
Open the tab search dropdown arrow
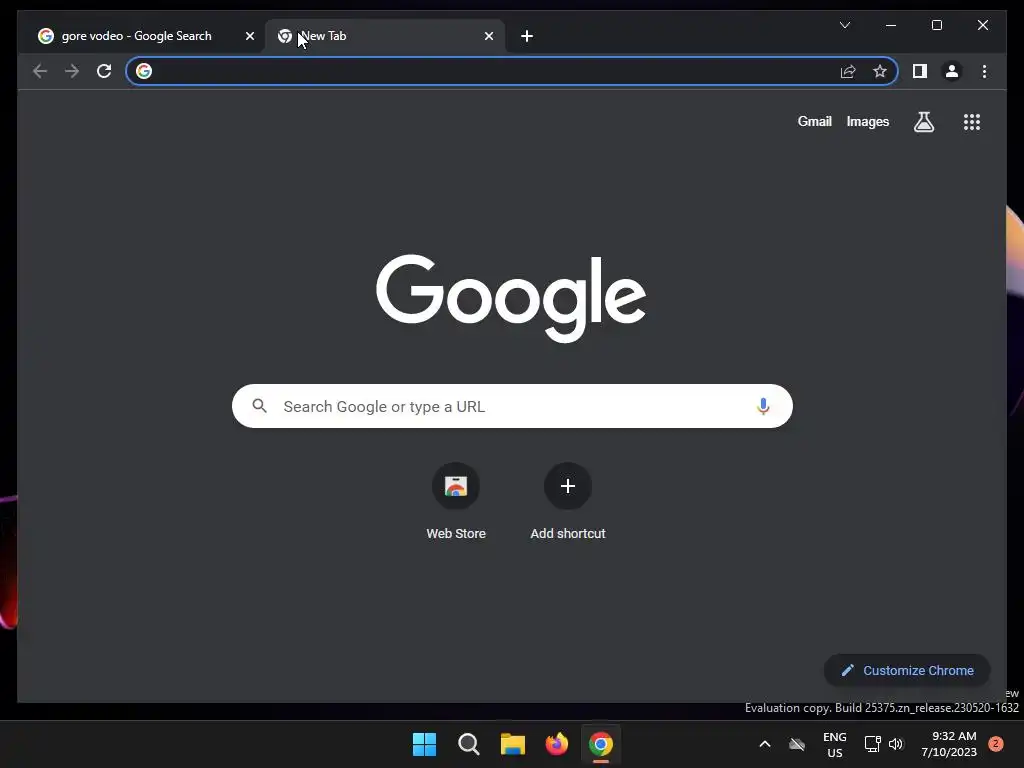coord(844,25)
